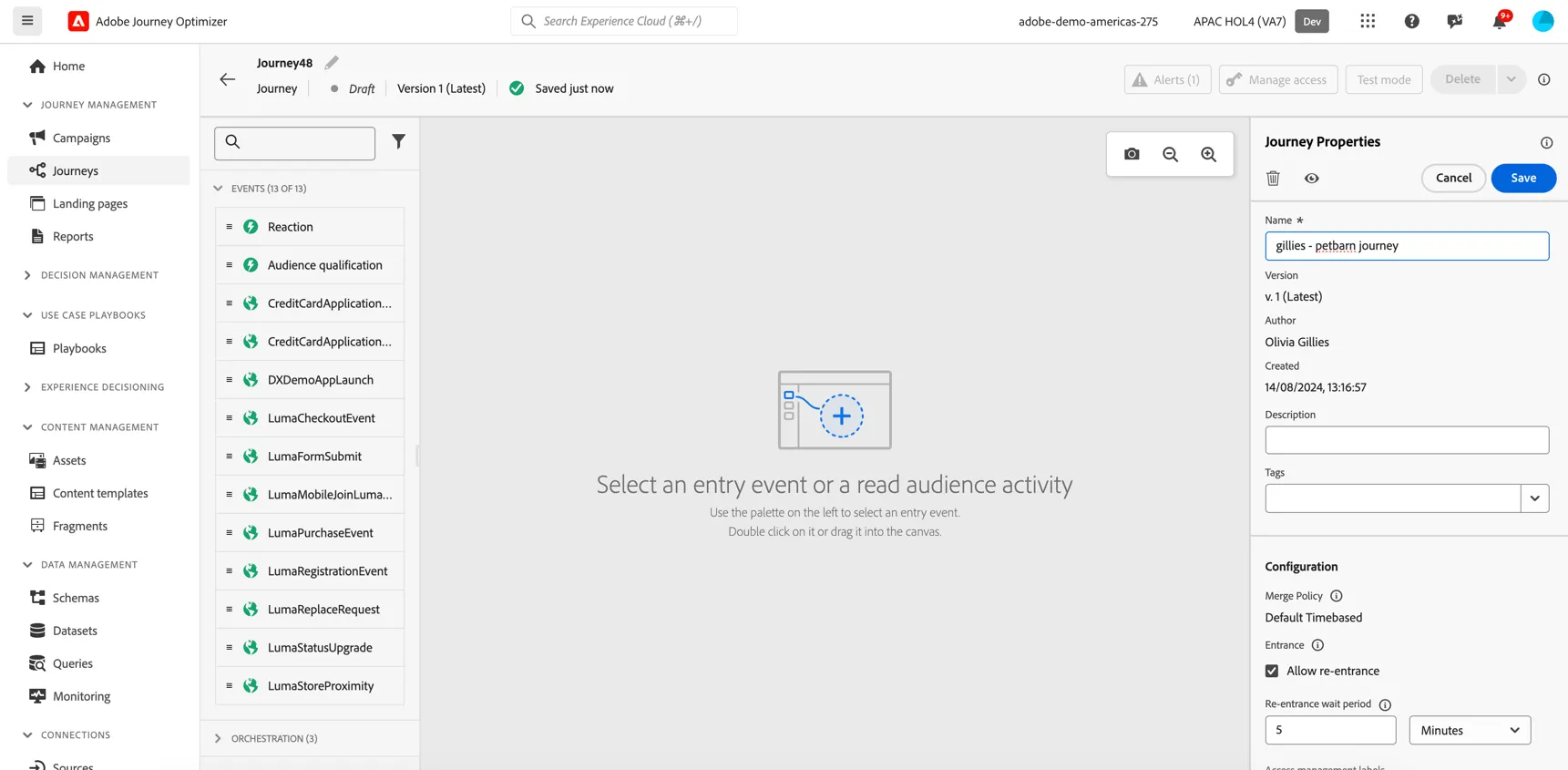1568x770 pixels.
Task: Click the Cancel button
Action: click(1453, 178)
